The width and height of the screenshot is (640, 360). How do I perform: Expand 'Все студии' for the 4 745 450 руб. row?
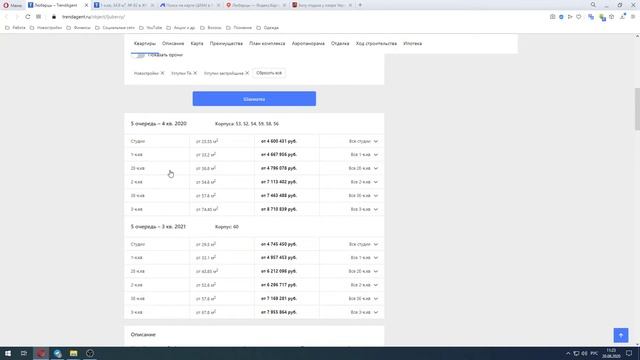[x=363, y=244]
